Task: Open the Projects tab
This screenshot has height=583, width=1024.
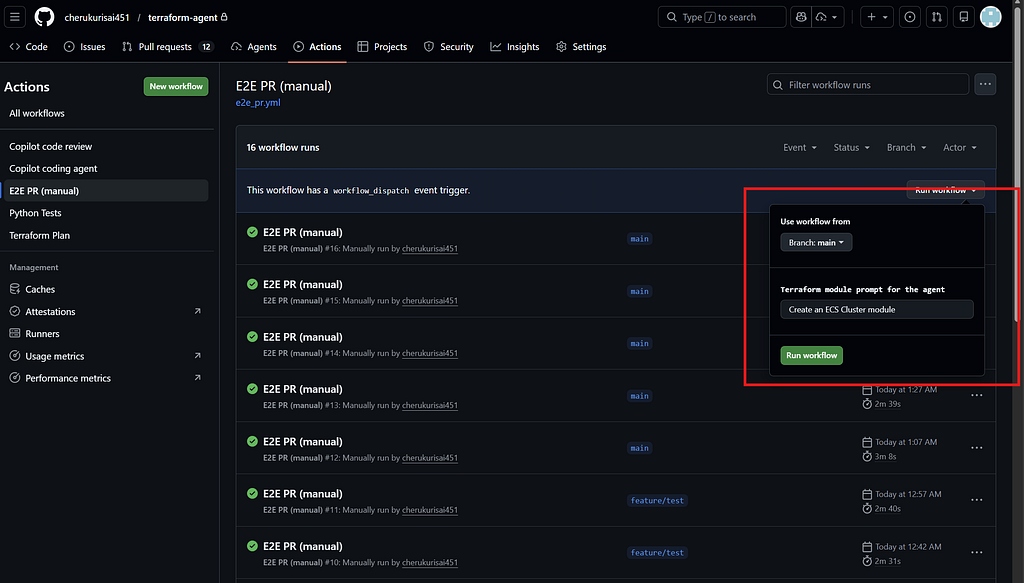Action: 382,47
